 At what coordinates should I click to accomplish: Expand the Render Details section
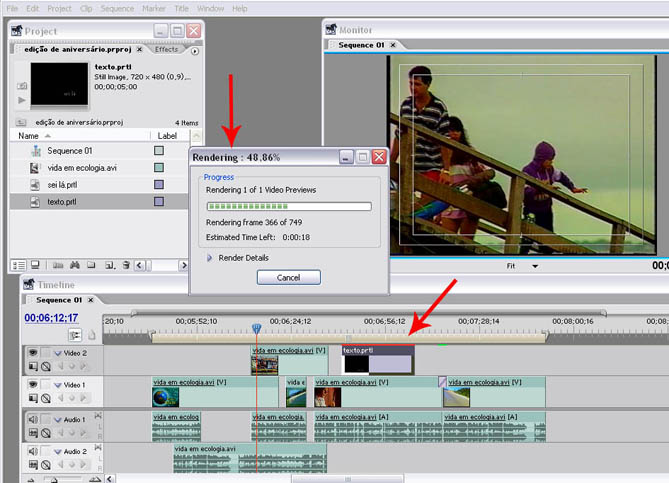tap(210, 257)
